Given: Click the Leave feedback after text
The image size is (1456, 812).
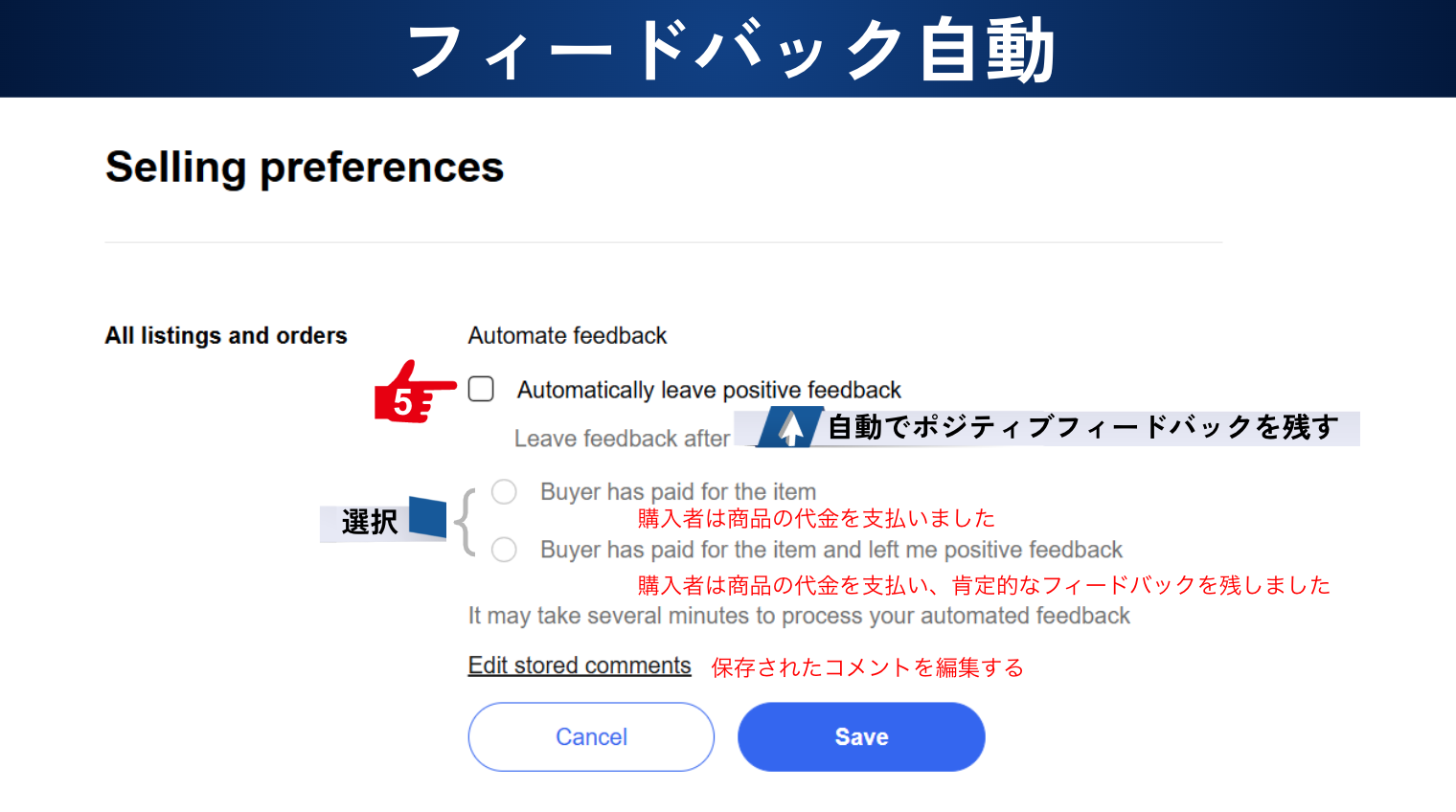Looking at the screenshot, I should click(x=622, y=439).
